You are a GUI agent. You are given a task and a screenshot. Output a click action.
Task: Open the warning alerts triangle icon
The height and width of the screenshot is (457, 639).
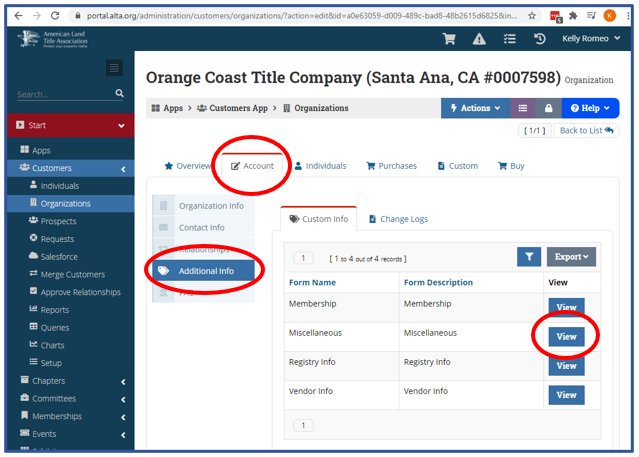pyautogui.click(x=479, y=39)
